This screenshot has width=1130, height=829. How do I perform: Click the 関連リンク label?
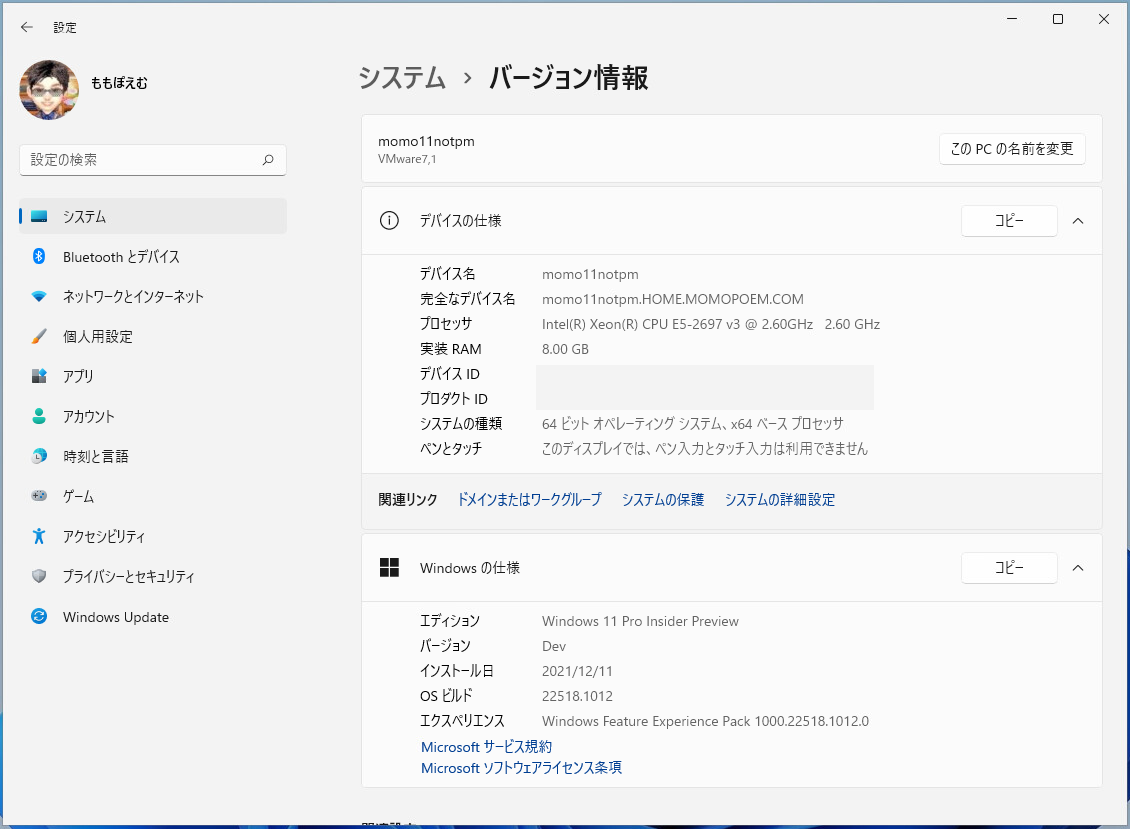pyautogui.click(x=408, y=500)
